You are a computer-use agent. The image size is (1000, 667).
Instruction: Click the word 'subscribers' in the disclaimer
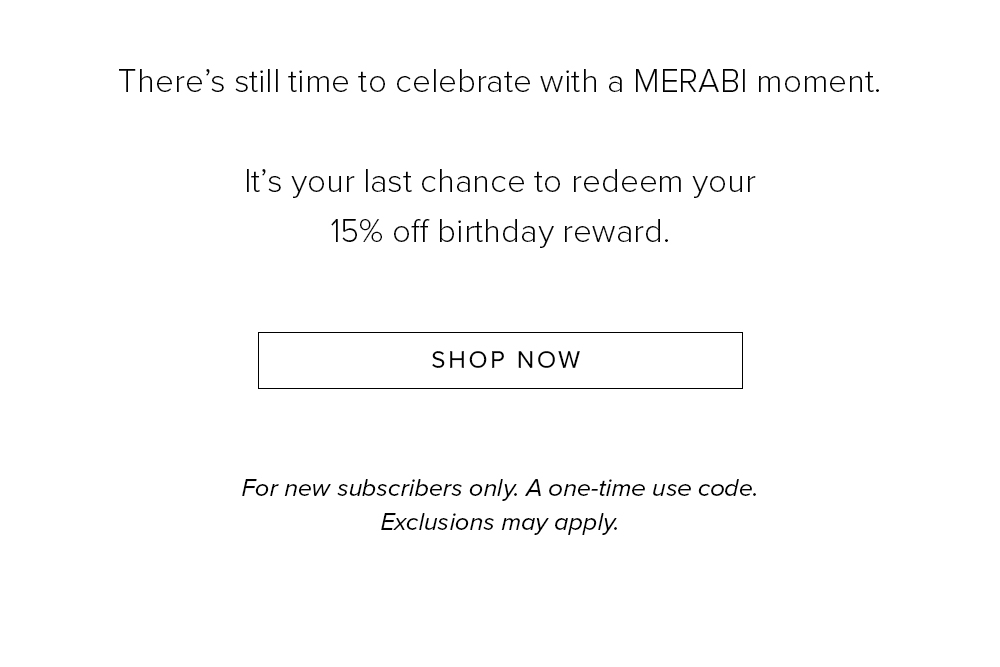click(399, 488)
